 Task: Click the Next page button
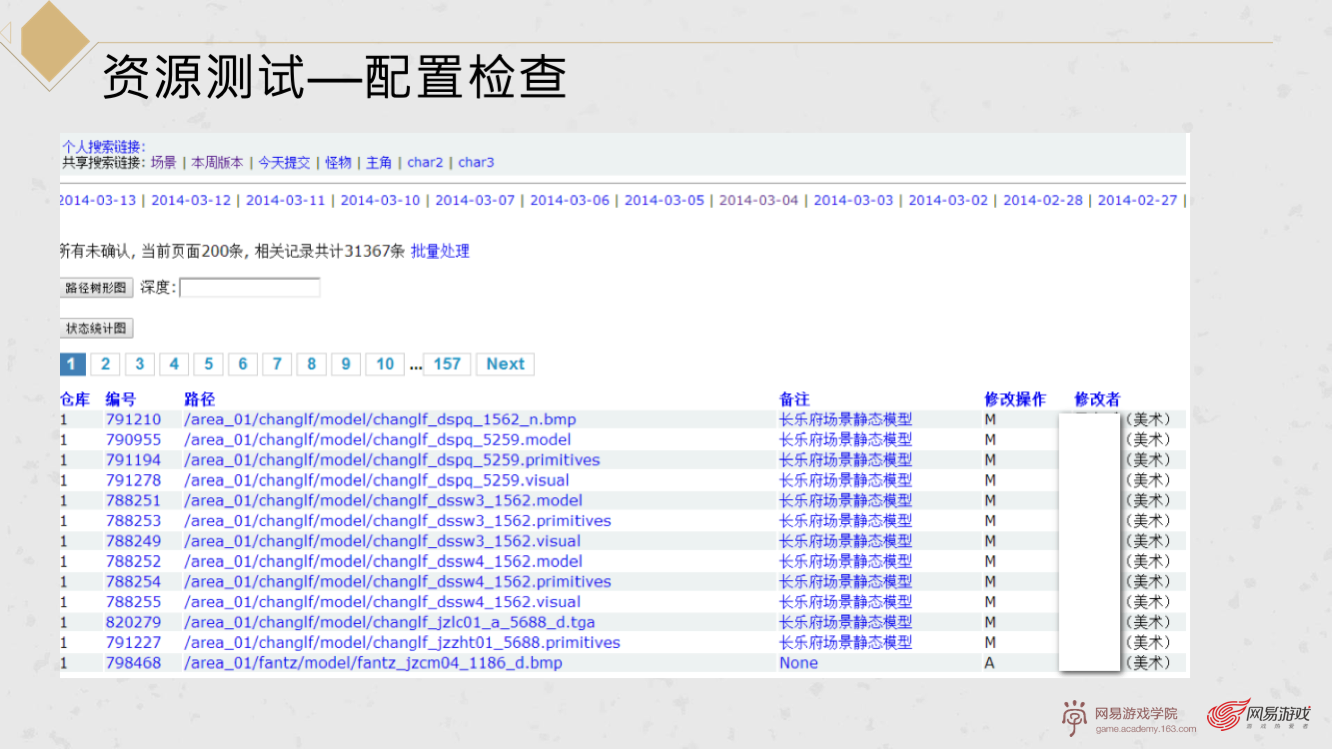pos(505,364)
